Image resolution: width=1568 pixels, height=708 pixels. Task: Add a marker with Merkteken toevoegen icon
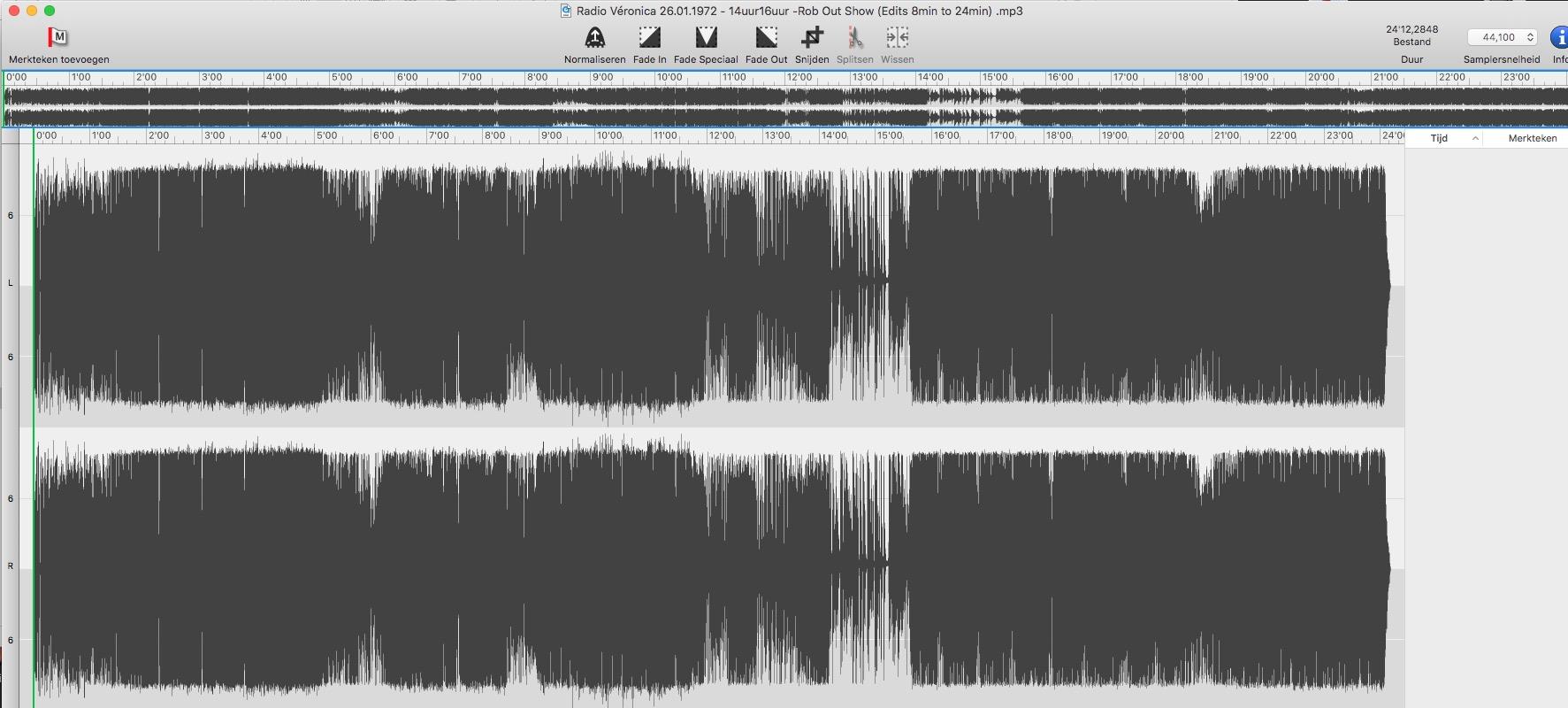click(57, 37)
